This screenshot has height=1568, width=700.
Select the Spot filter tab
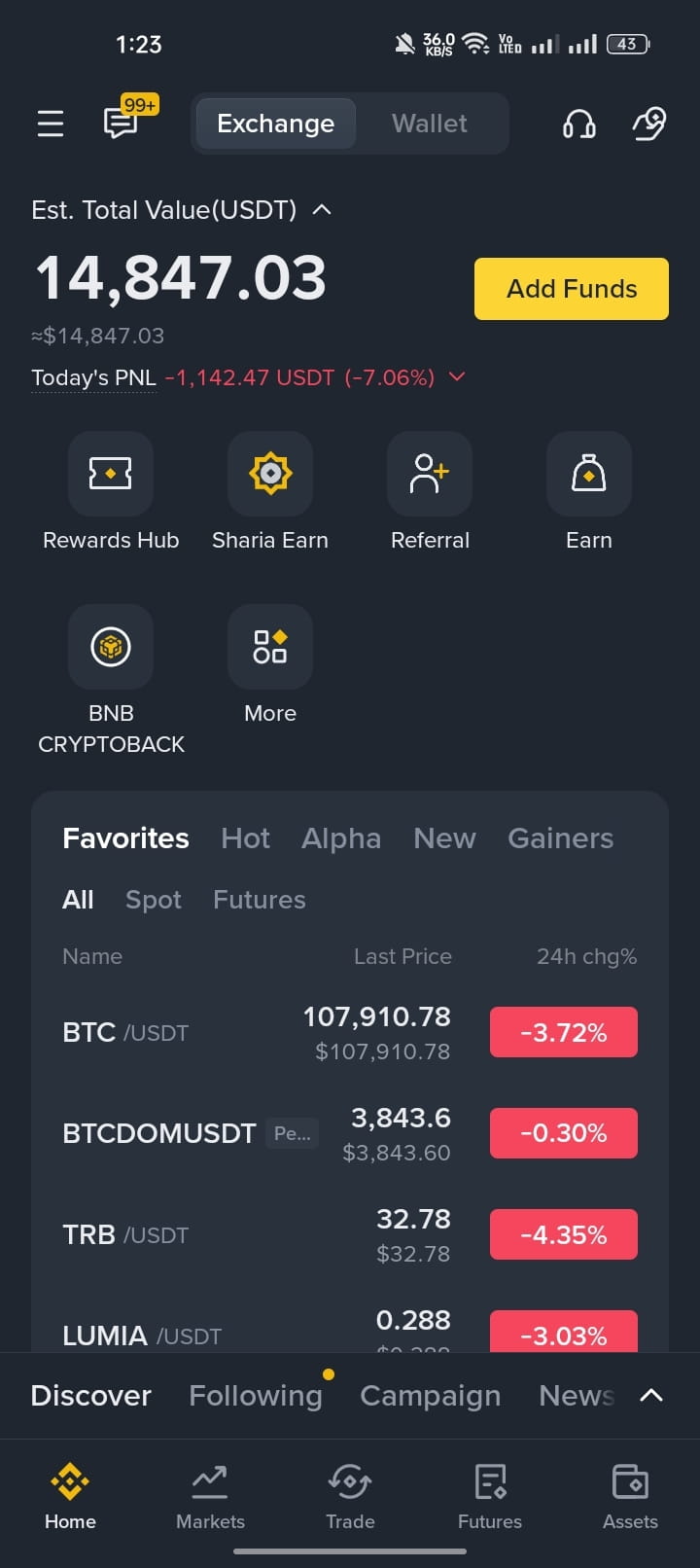154,900
